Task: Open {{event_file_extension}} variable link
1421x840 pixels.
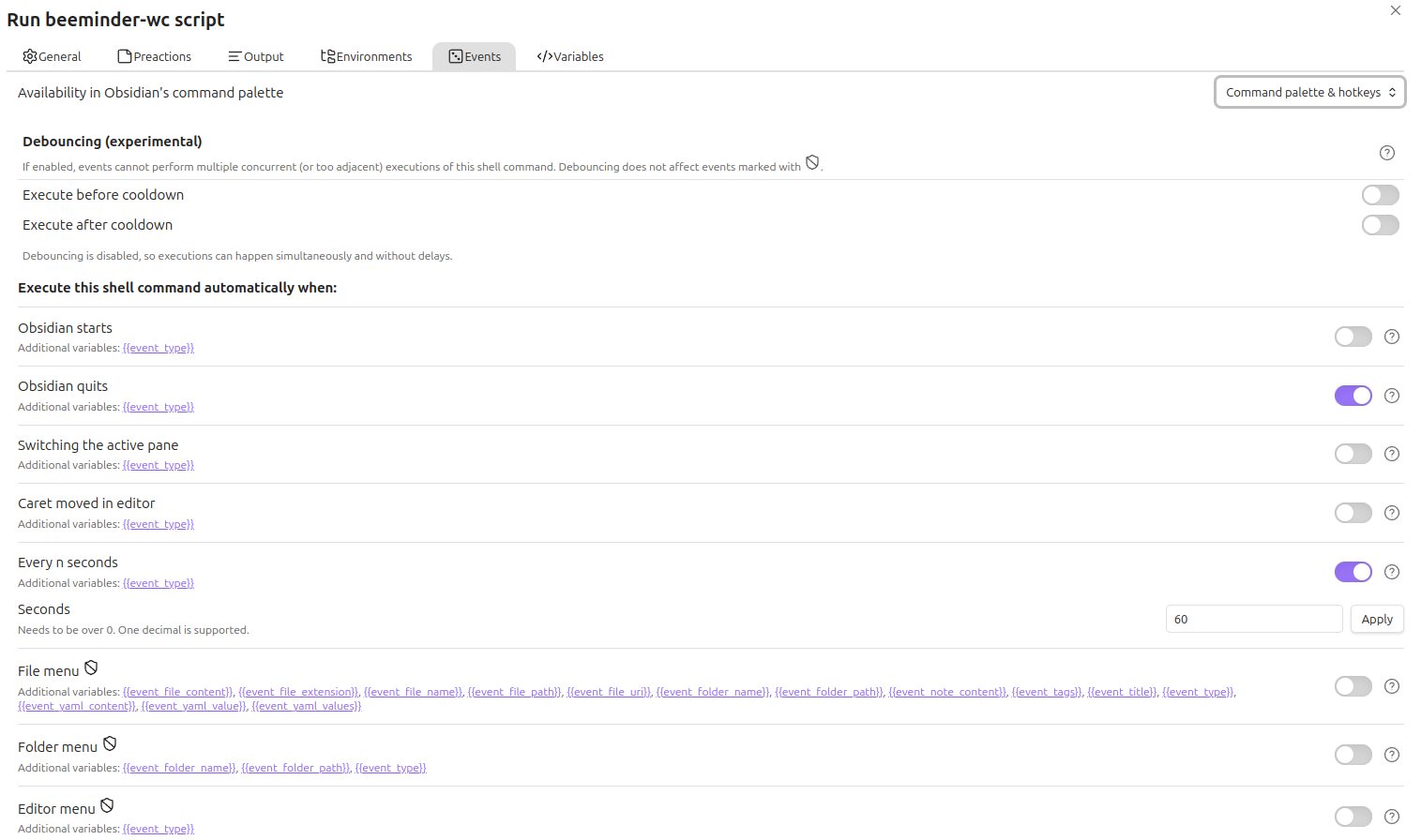Action: coord(298,692)
